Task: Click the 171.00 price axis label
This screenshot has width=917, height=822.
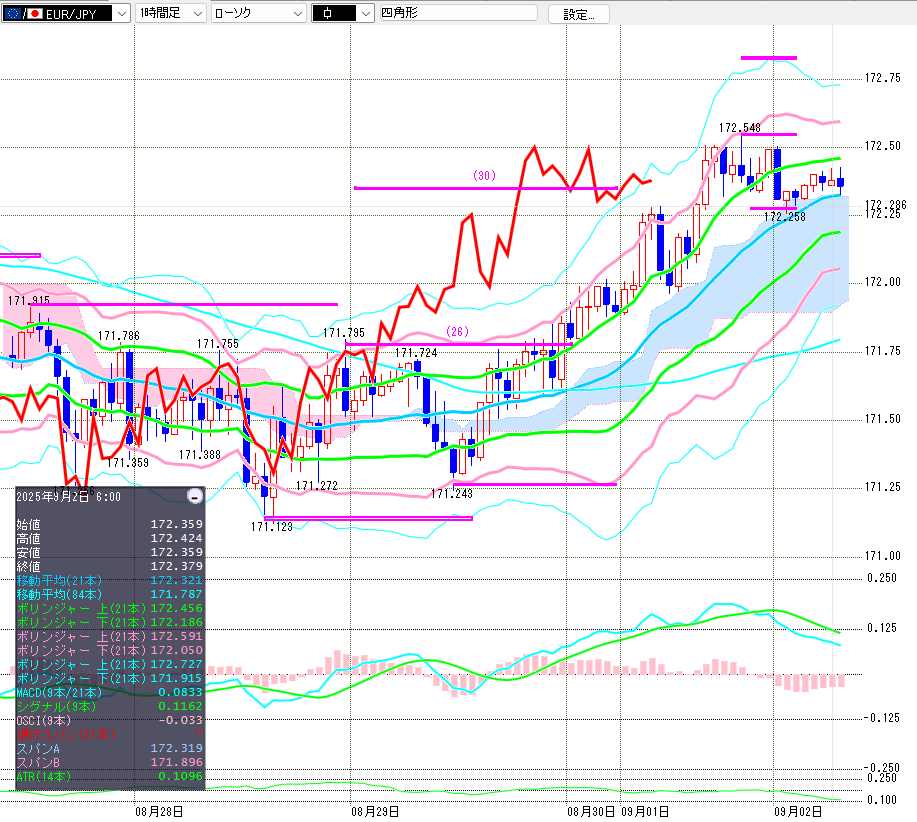Action: pos(883,556)
